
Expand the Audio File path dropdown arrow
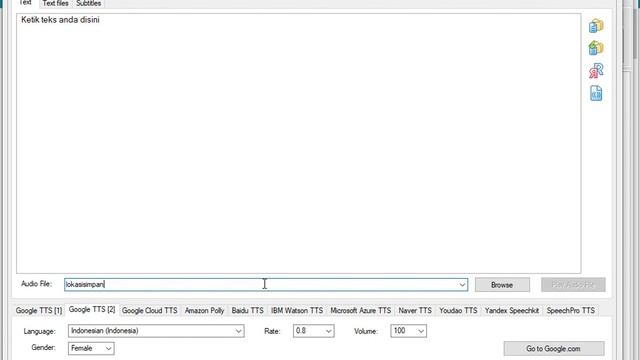(462, 284)
